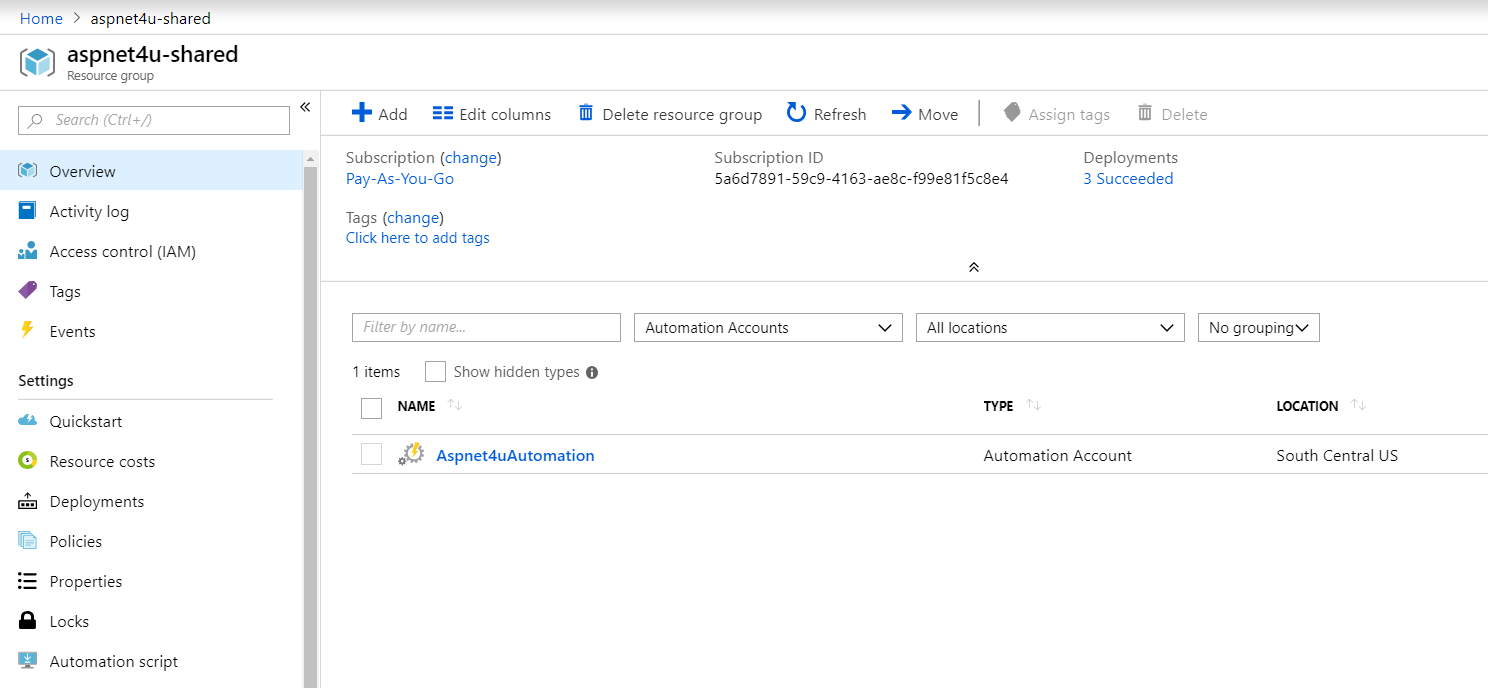
Task: Click the Aspnet4uAutomation gear icon
Action: click(411, 455)
